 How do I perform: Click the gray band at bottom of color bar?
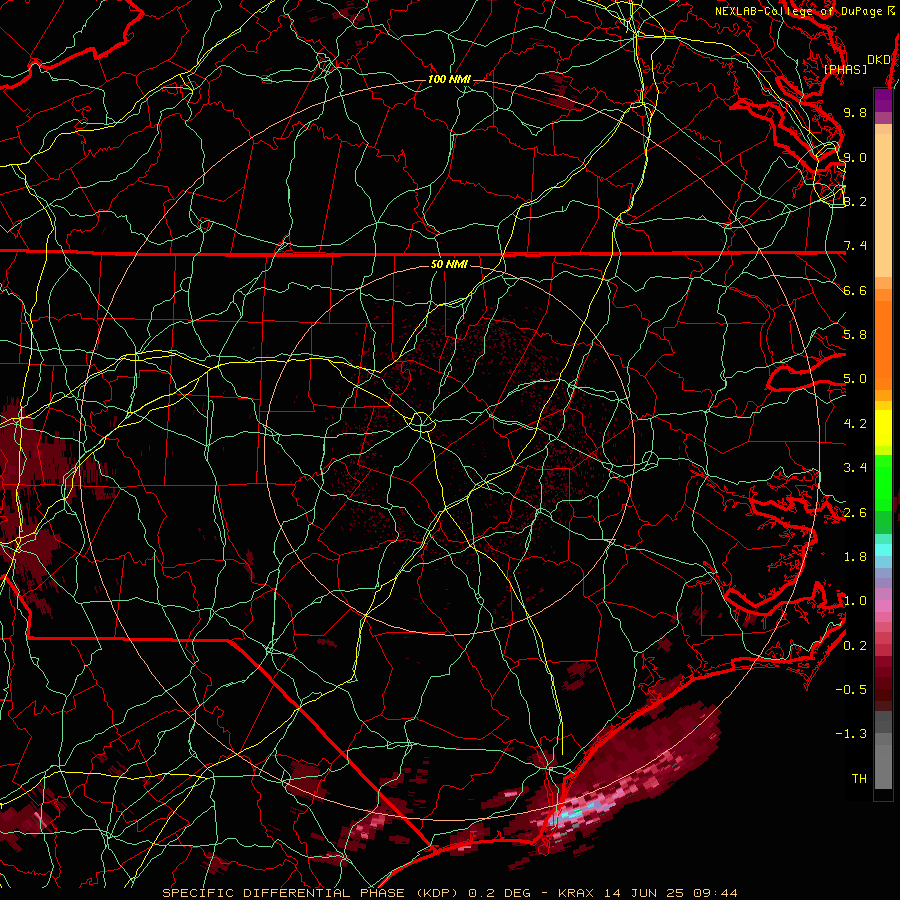point(883,750)
